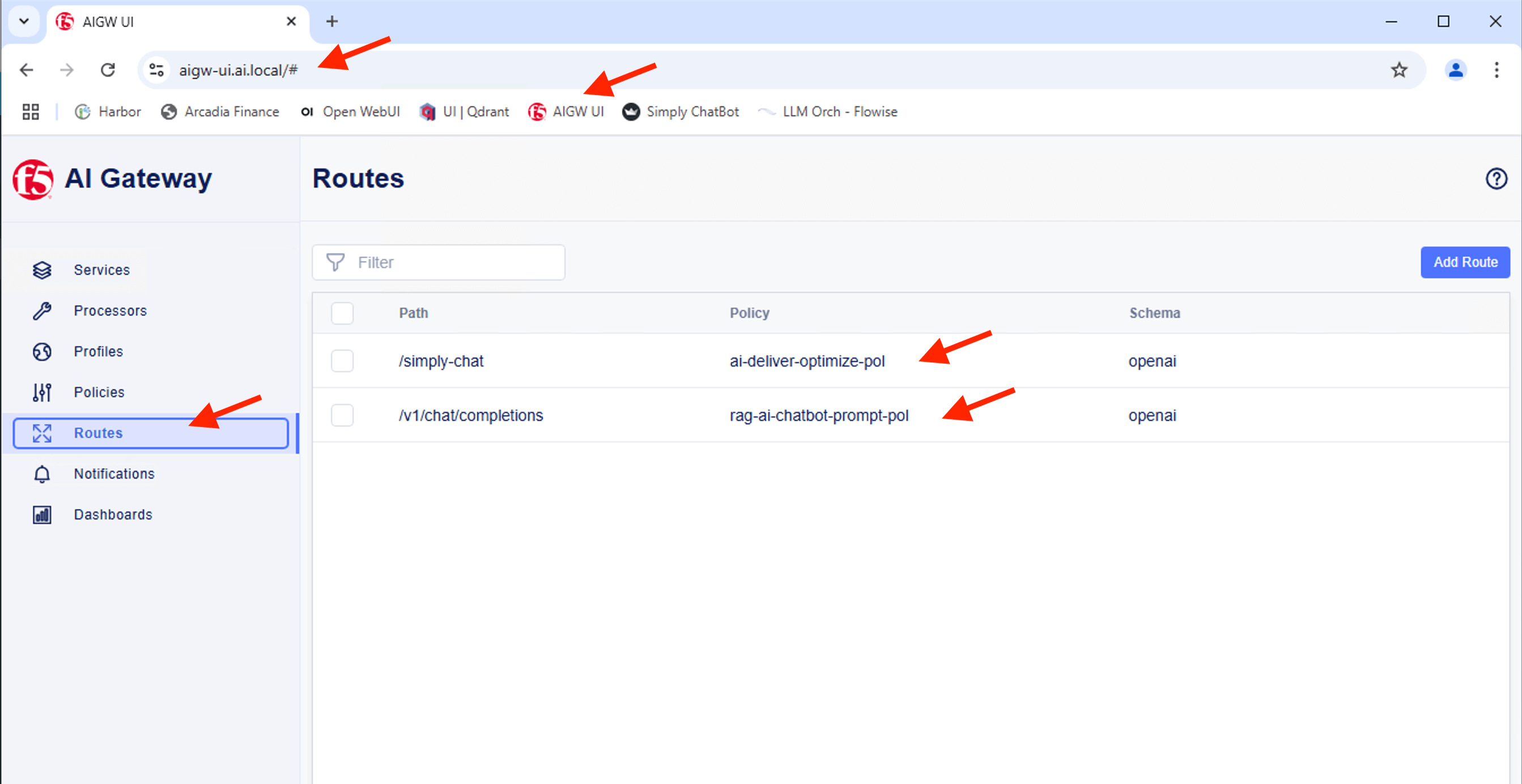This screenshot has height=784, width=1522.
Task: Open Services from the sidebar
Action: 101,270
